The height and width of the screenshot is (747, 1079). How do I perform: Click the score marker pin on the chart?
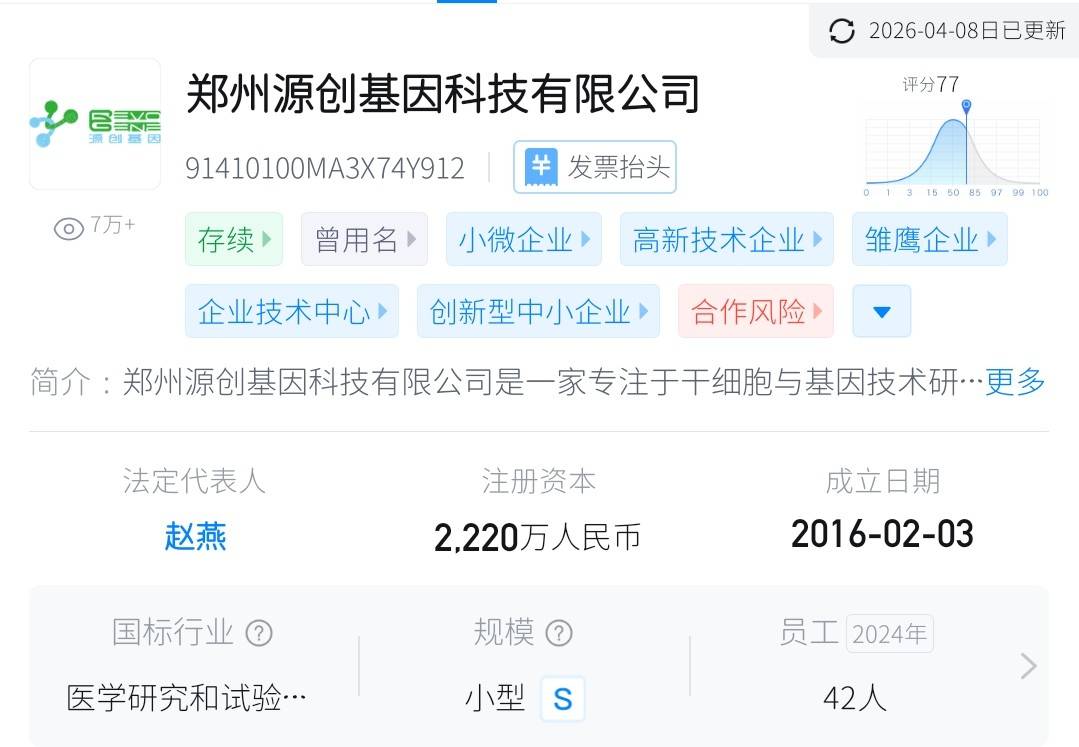966,106
